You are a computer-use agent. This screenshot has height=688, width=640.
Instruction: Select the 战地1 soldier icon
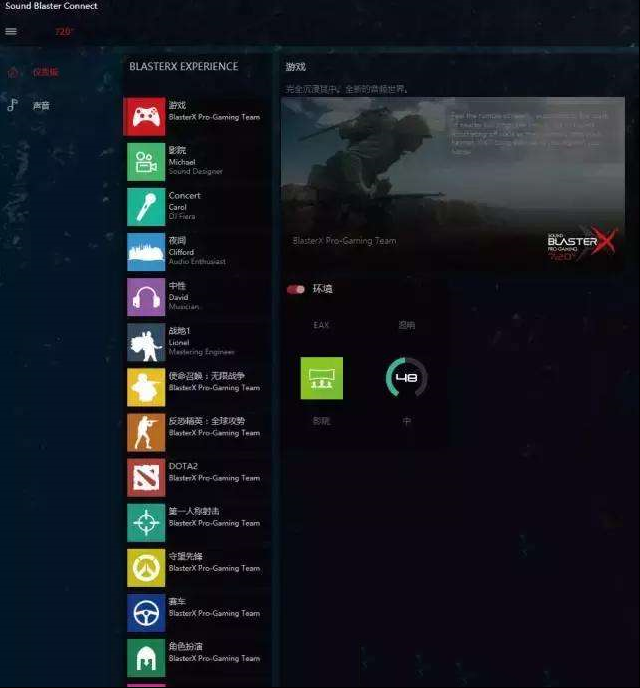click(x=146, y=342)
